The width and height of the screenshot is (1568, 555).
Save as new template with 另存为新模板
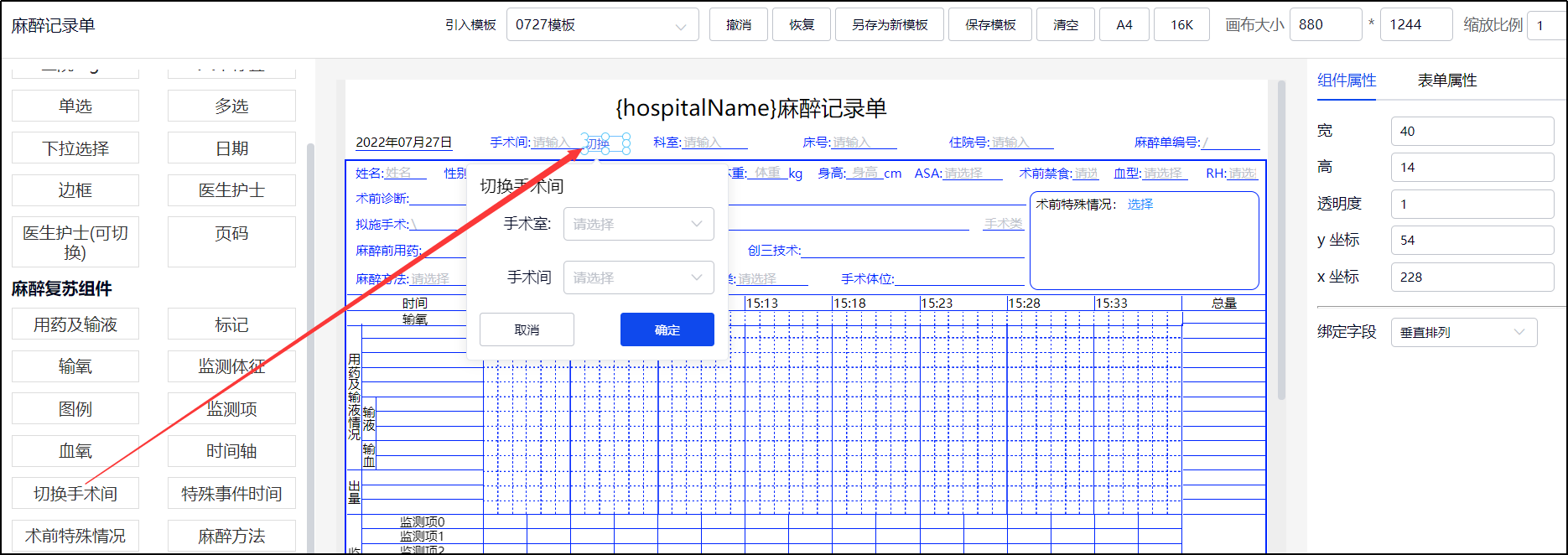(890, 25)
